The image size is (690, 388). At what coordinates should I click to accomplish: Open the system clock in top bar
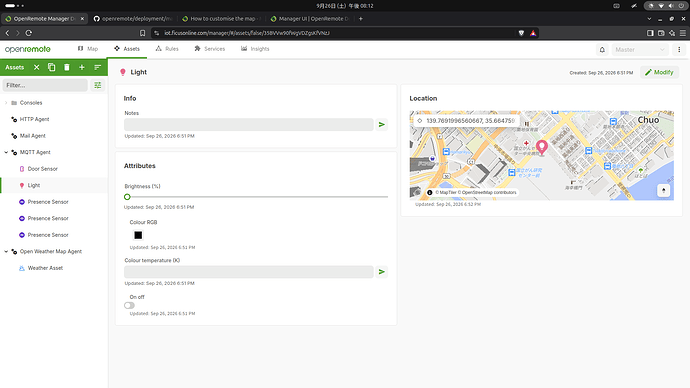pos(345,6)
